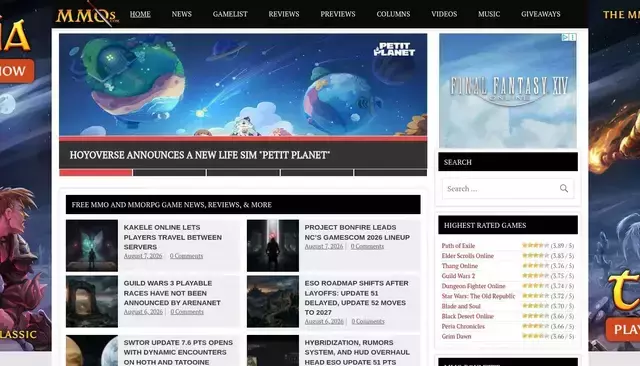The image size is (640, 366).
Task: Open Project Bonfire article's 0 Comments link
Action: pos(367,246)
